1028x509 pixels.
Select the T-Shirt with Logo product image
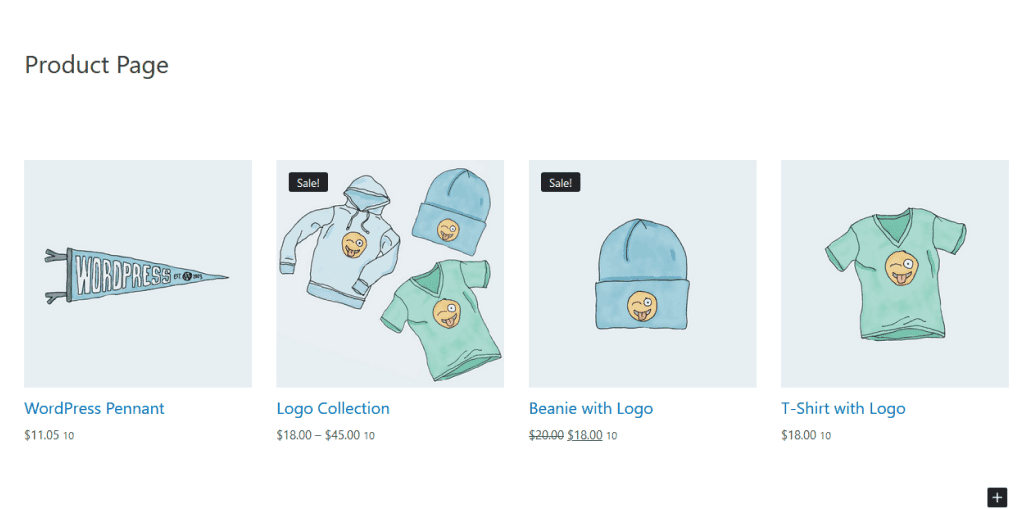click(x=895, y=274)
